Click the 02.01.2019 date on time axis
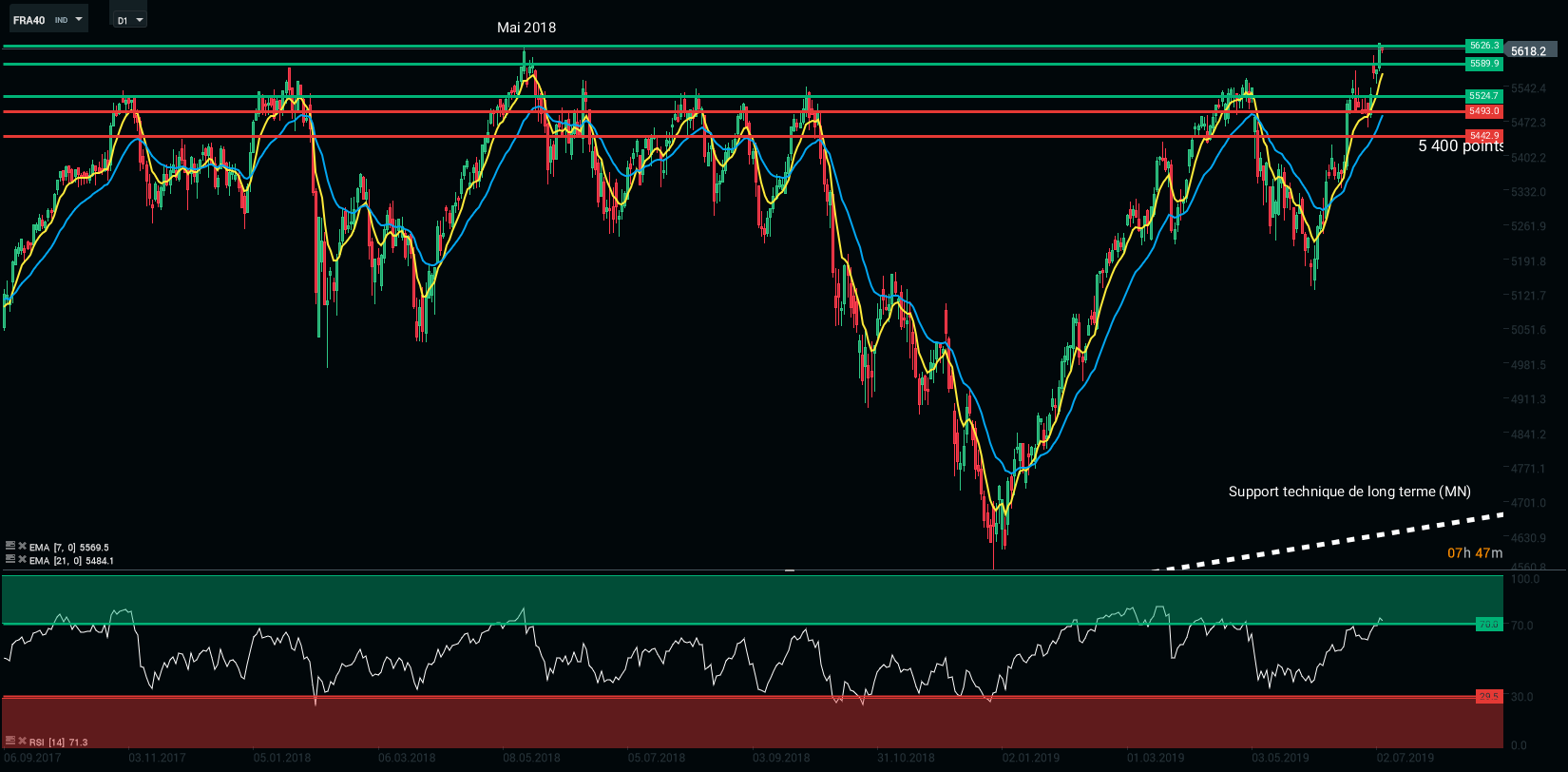 (x=1031, y=759)
